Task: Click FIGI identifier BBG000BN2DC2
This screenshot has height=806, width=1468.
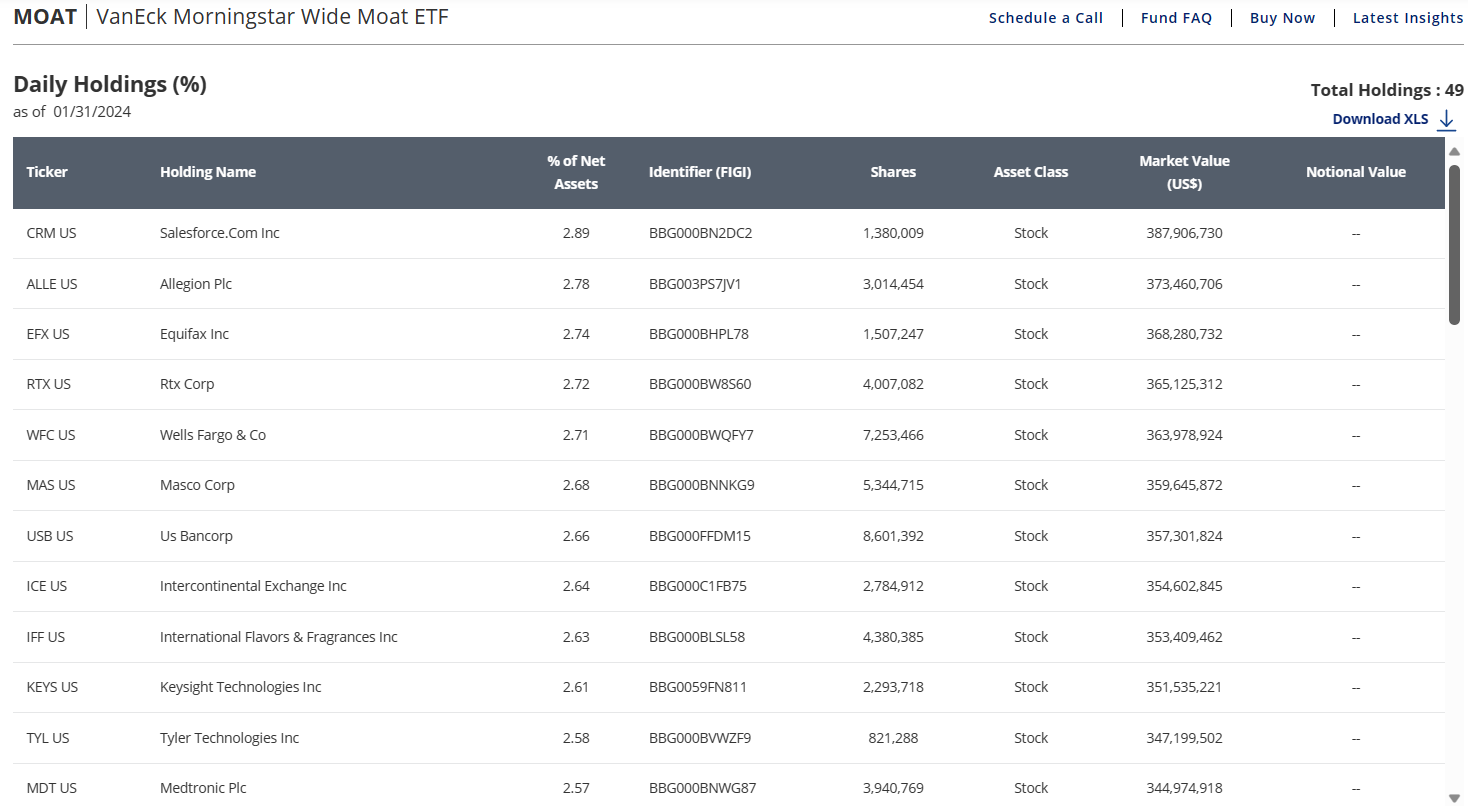Action: (700, 233)
